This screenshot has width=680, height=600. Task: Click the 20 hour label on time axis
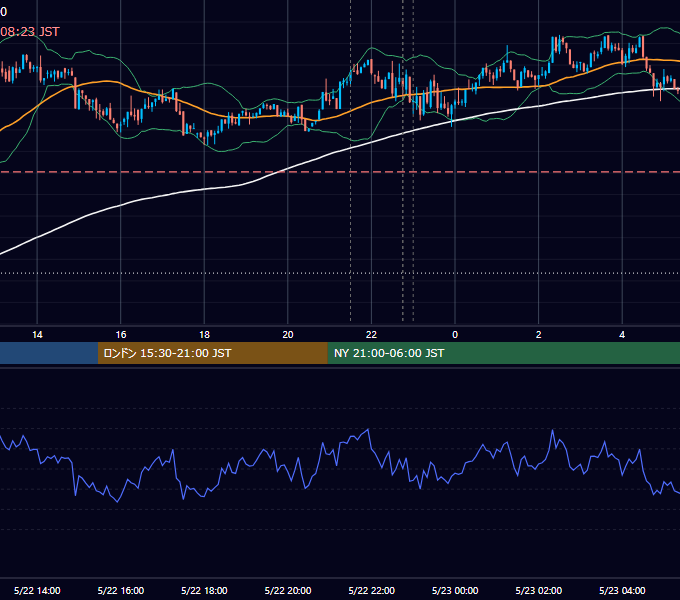pyautogui.click(x=288, y=335)
